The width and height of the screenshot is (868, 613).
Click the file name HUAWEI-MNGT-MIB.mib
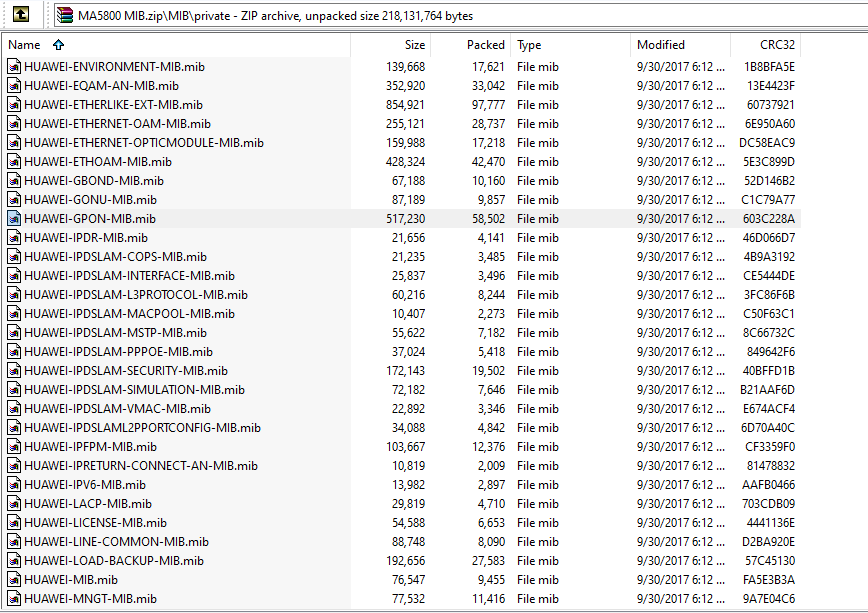point(90,599)
